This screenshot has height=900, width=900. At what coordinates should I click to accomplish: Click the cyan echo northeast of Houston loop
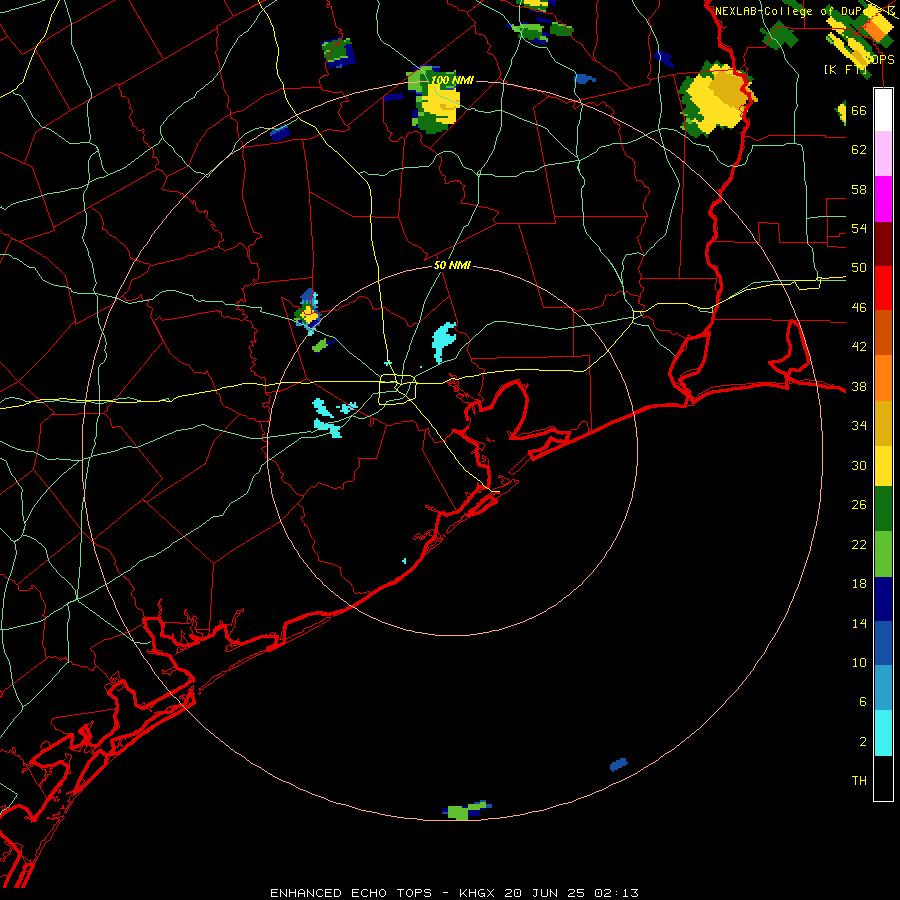[443, 342]
